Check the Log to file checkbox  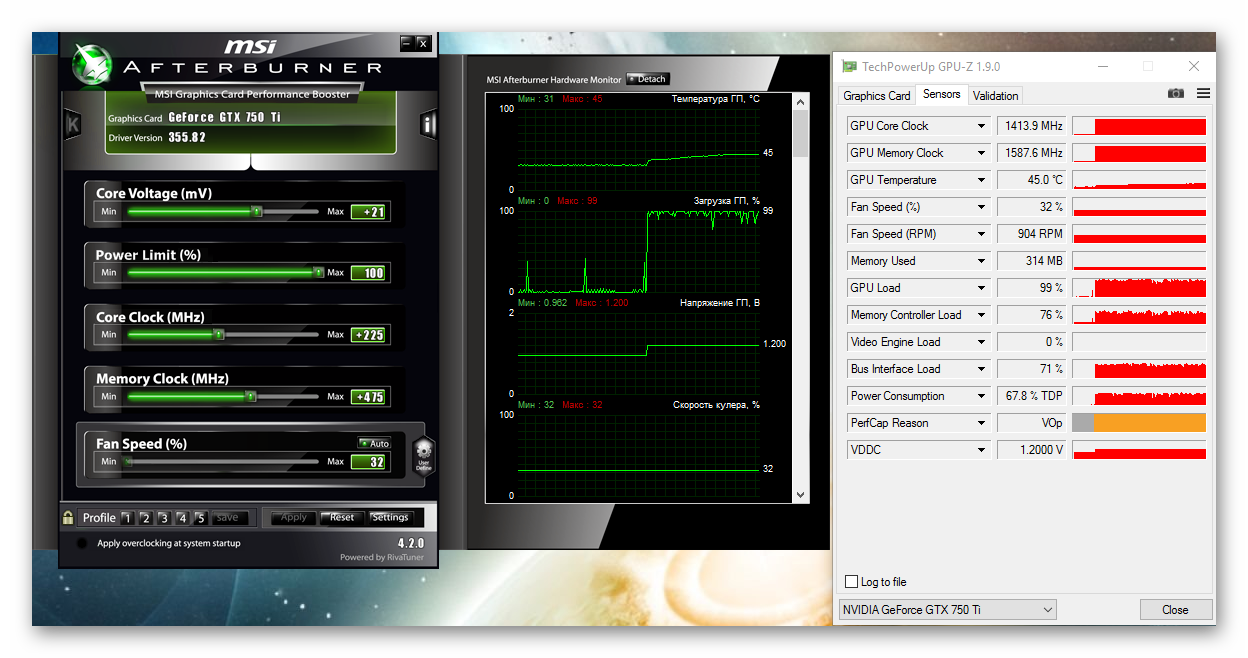(851, 581)
